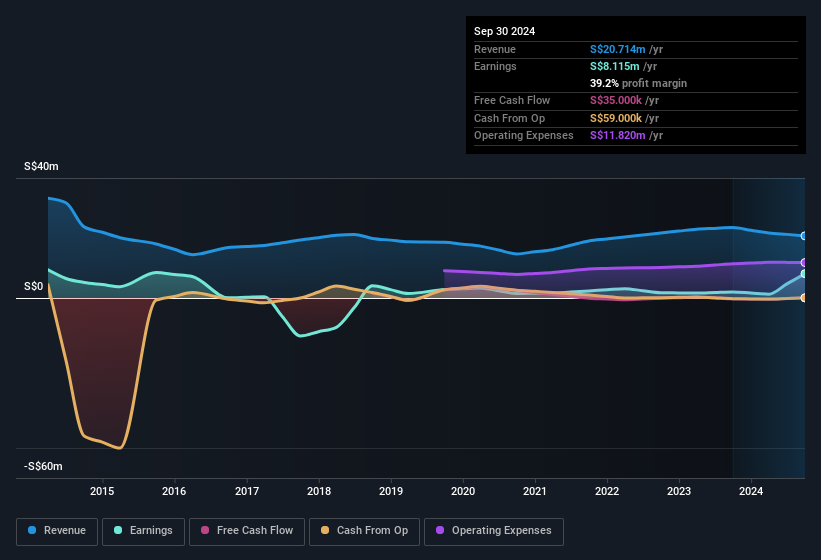Click the S$20.714m Revenue value in tooltip

pyautogui.click(x=620, y=49)
